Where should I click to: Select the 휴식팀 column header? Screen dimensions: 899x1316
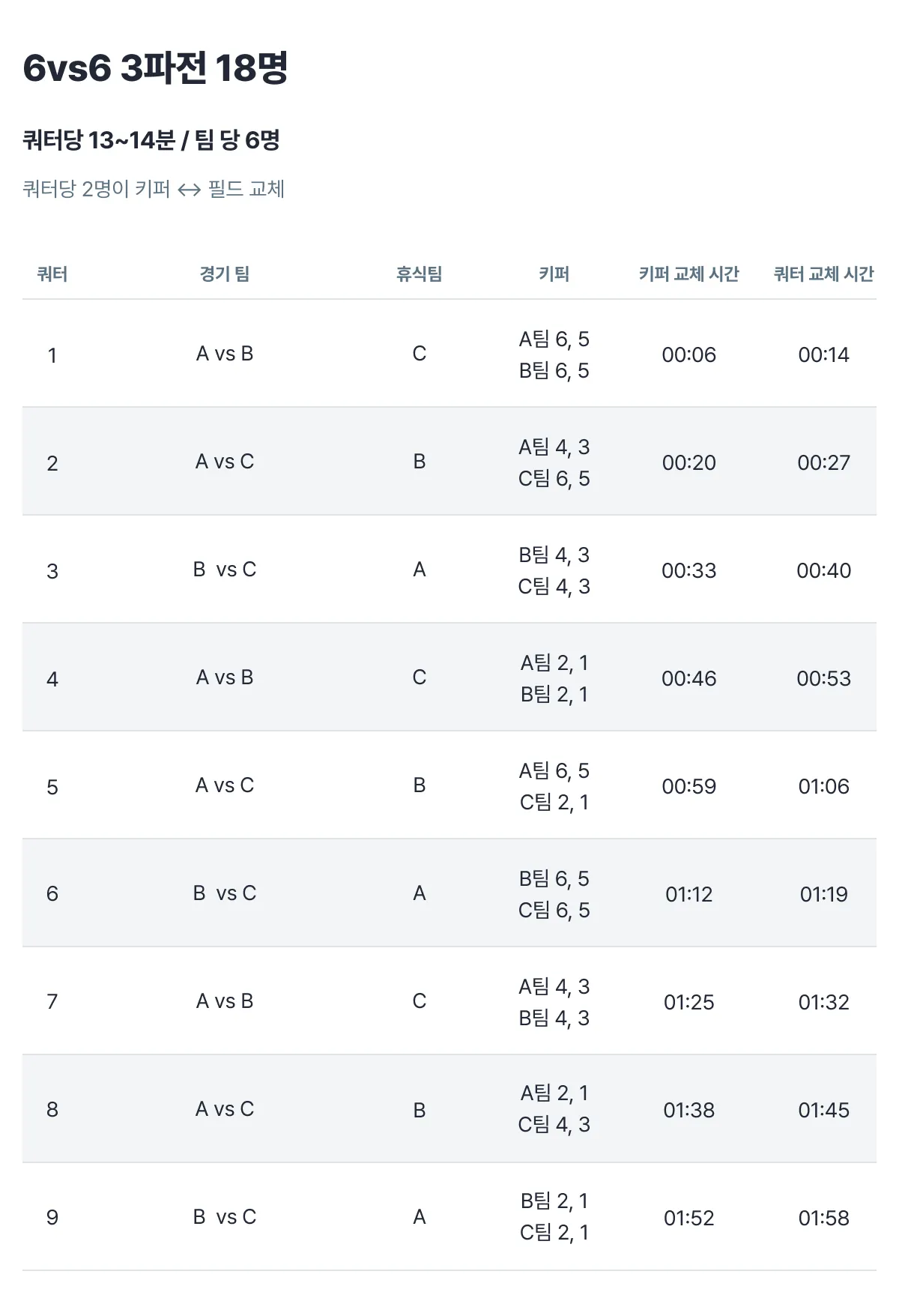[x=420, y=274]
